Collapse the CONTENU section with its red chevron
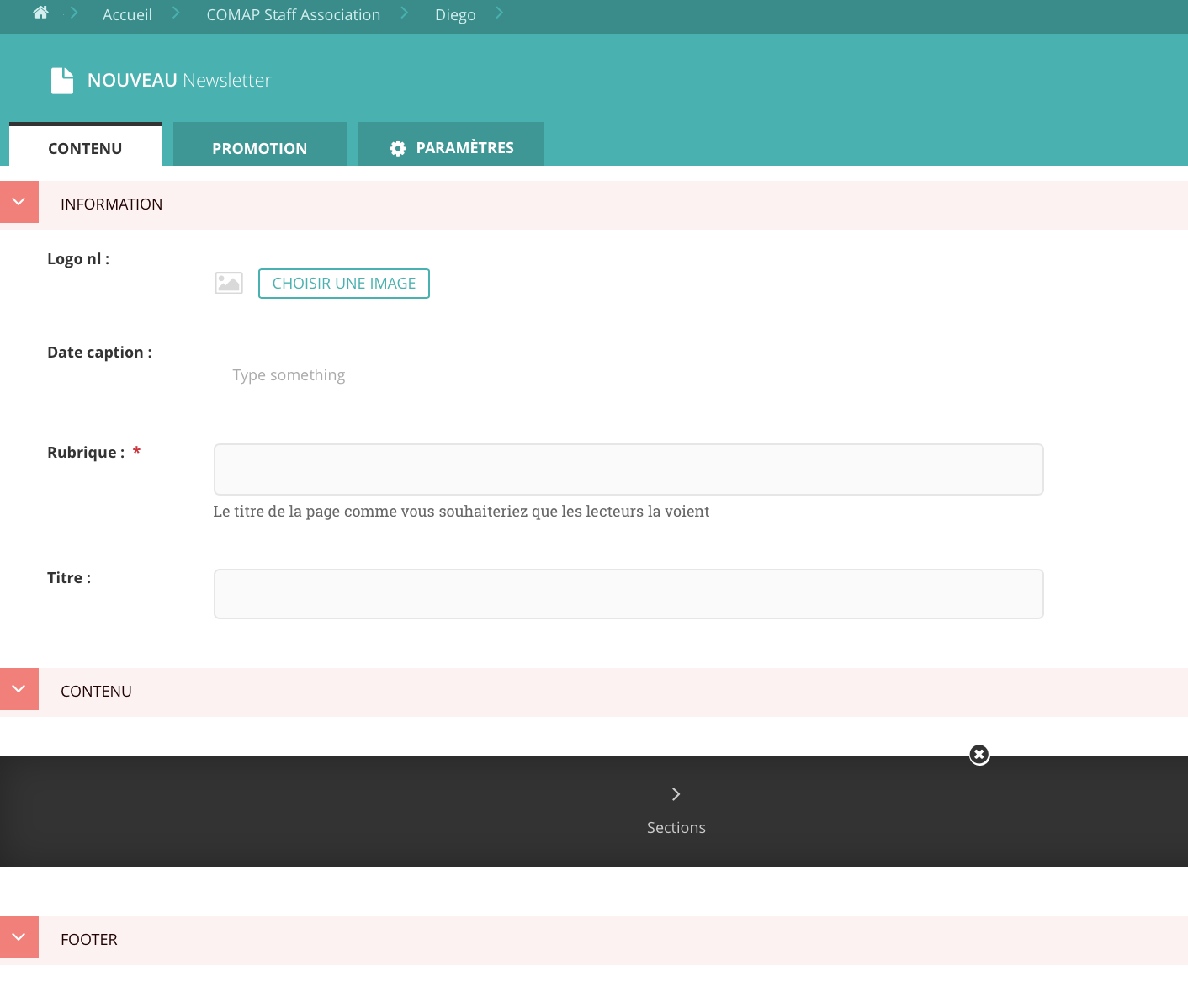 pos(19,689)
